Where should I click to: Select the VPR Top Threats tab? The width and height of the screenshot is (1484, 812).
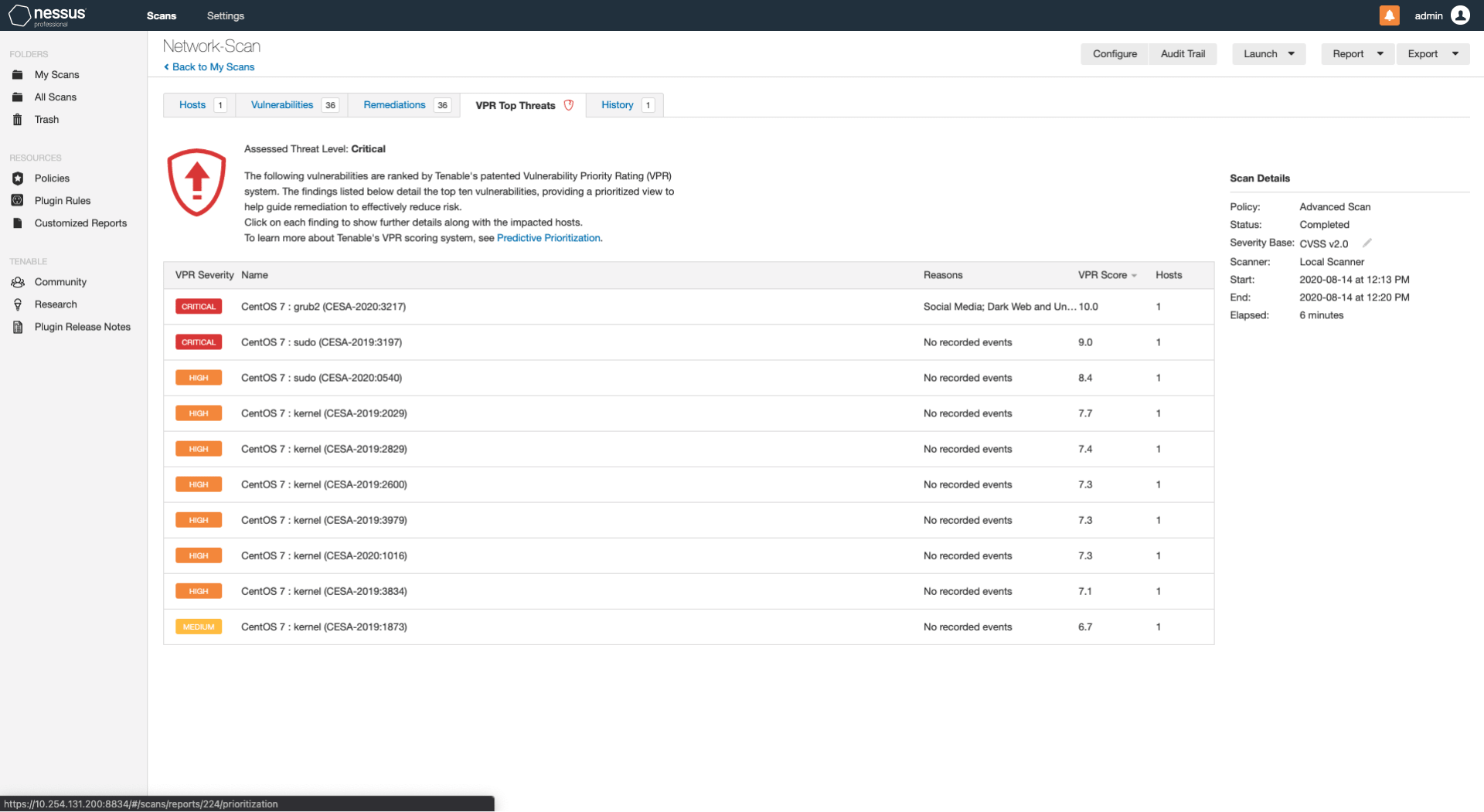[x=523, y=105]
